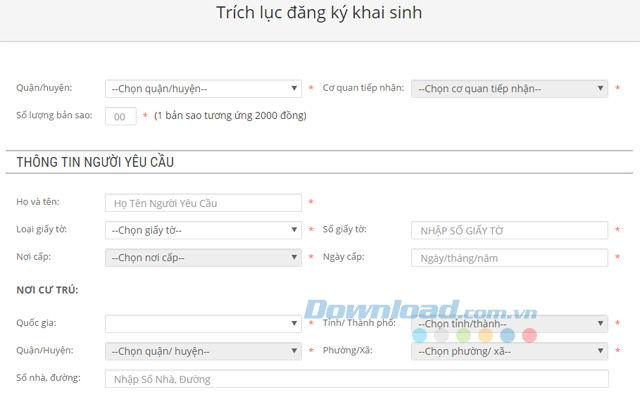Click the 'Loại giấy tờ:' label
Image resolution: width=640 pixels, height=397 pixels.
[42, 229]
